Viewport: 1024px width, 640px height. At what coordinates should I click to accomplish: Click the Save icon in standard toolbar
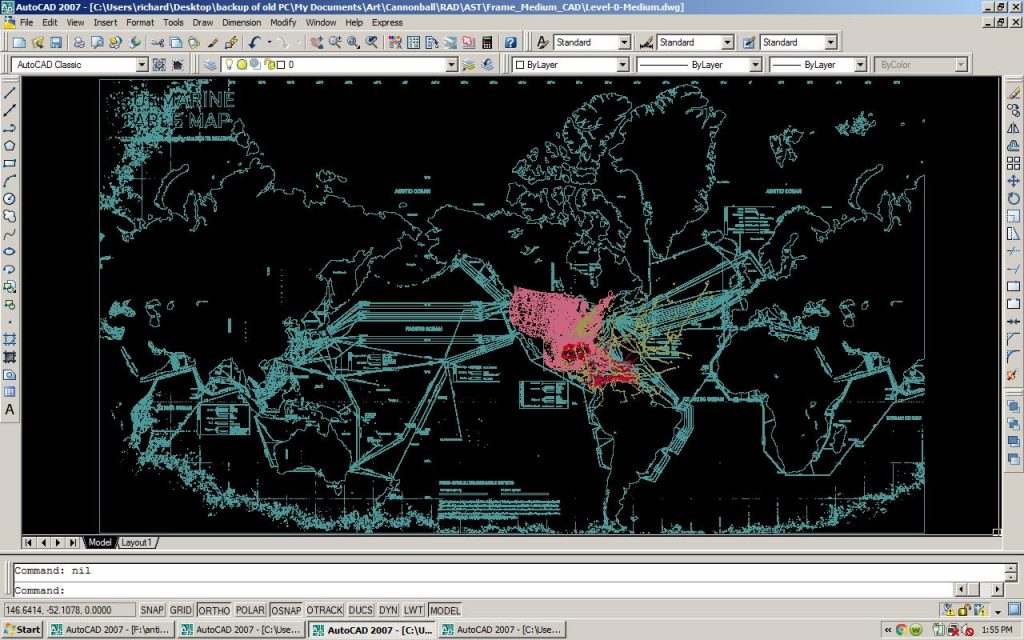[x=56, y=43]
